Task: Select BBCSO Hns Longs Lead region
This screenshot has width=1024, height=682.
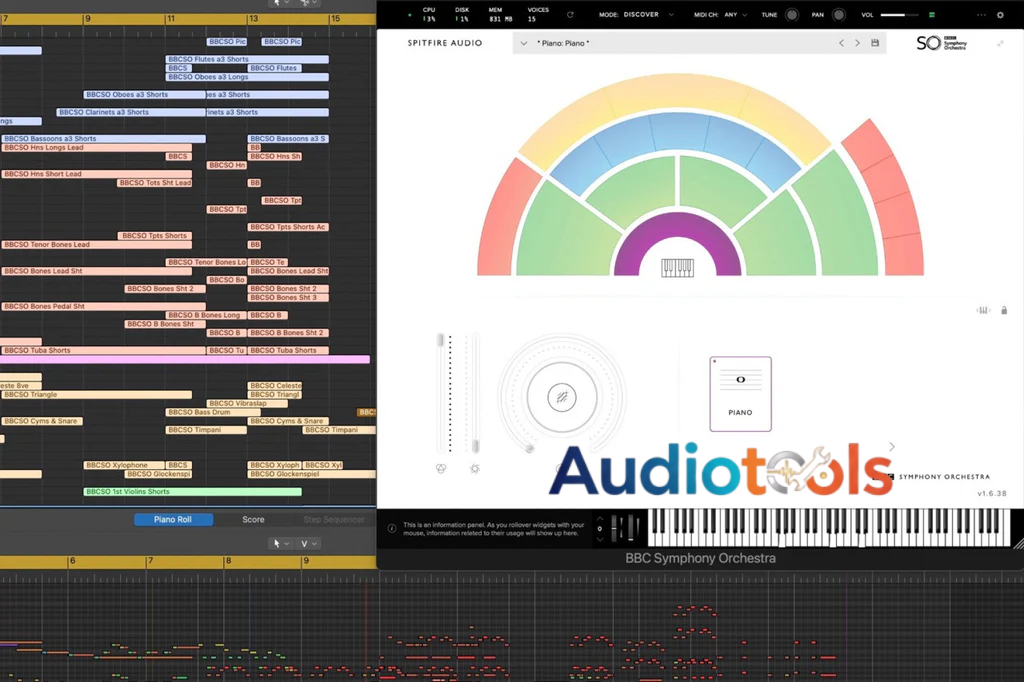Action: pyautogui.click(x=97, y=147)
